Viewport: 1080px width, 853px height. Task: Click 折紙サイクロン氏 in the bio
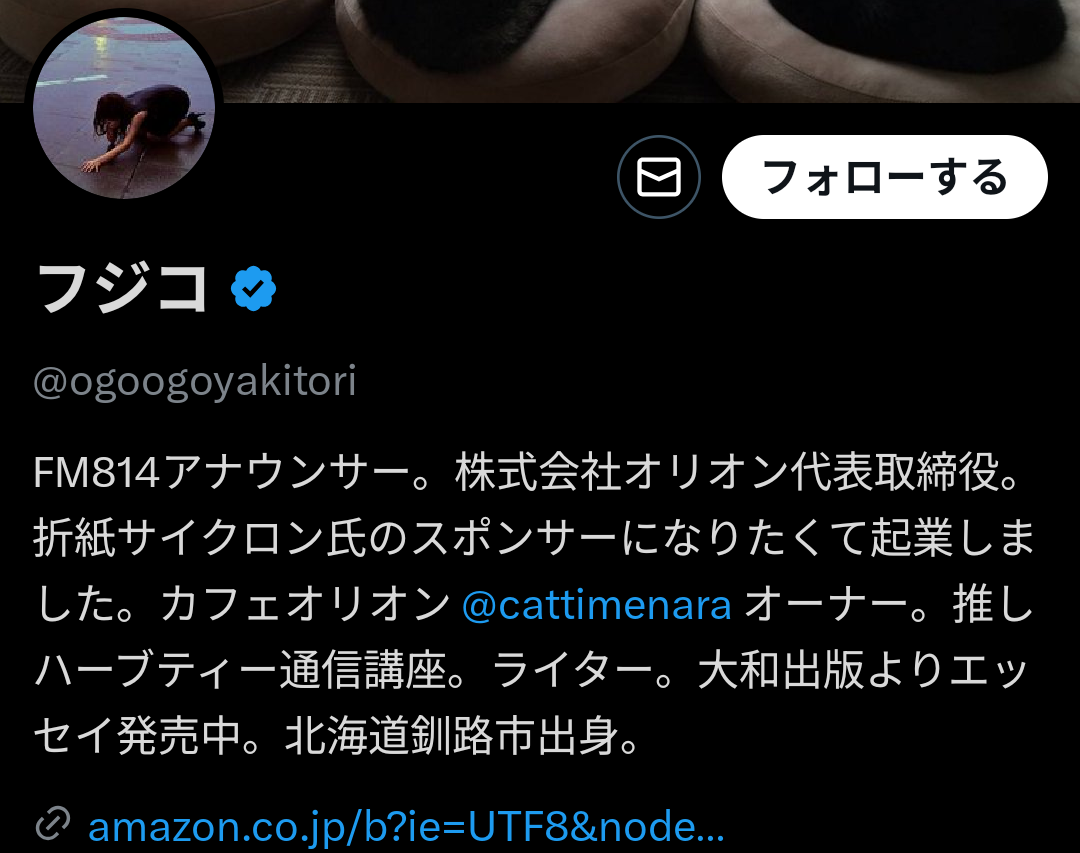pos(200,539)
